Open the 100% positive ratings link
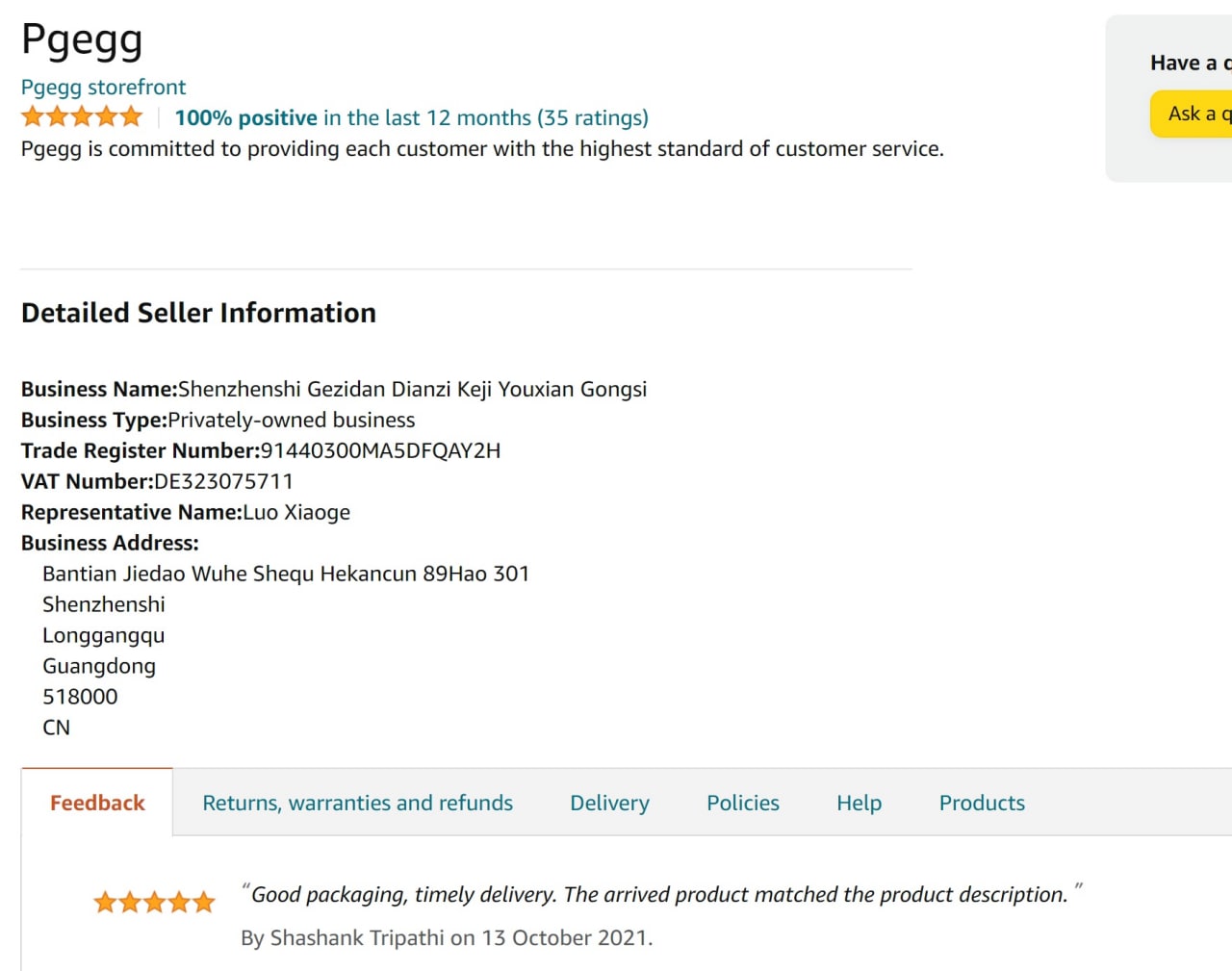The height and width of the screenshot is (971, 1232). [411, 118]
